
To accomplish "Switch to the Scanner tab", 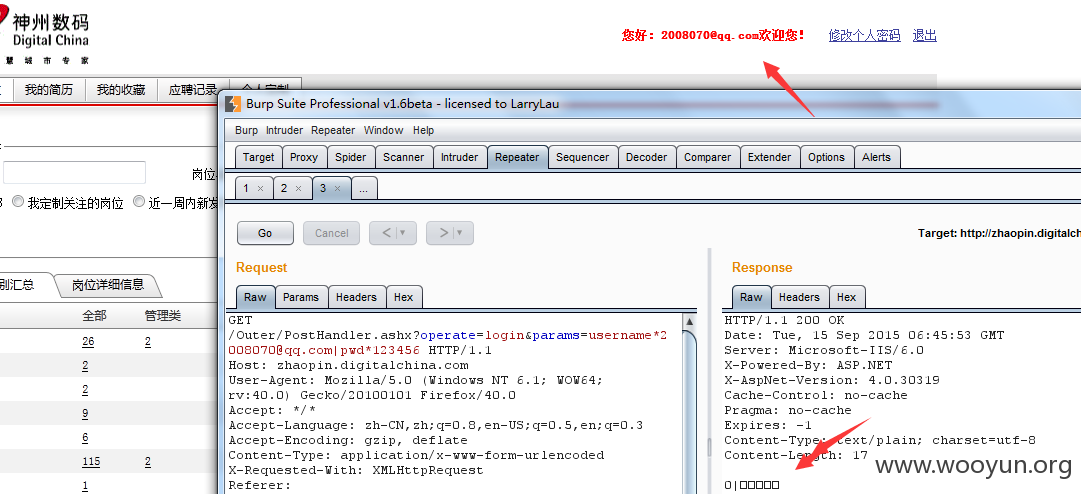I will [x=403, y=157].
